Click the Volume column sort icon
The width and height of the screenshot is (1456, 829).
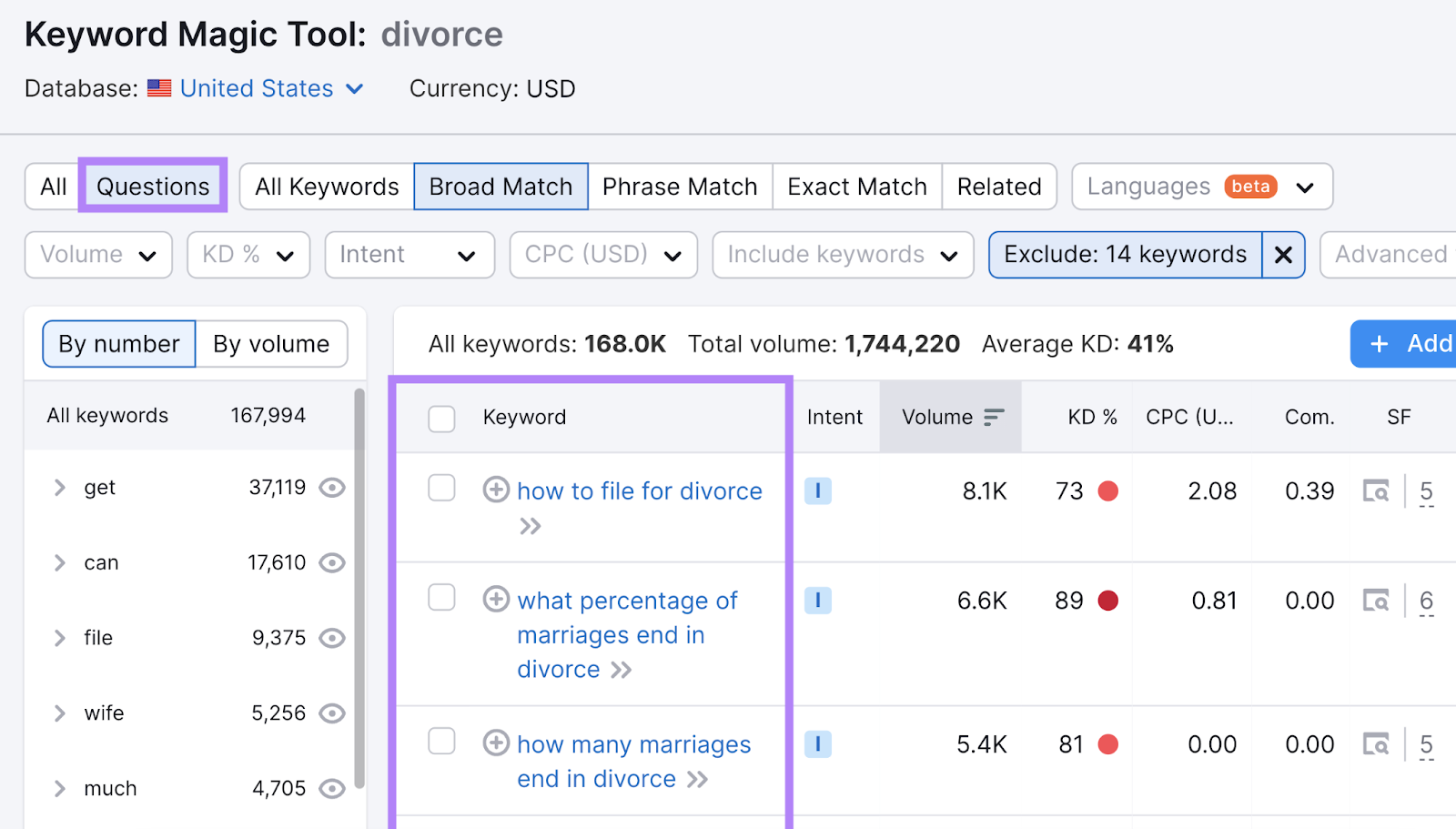[x=994, y=417]
